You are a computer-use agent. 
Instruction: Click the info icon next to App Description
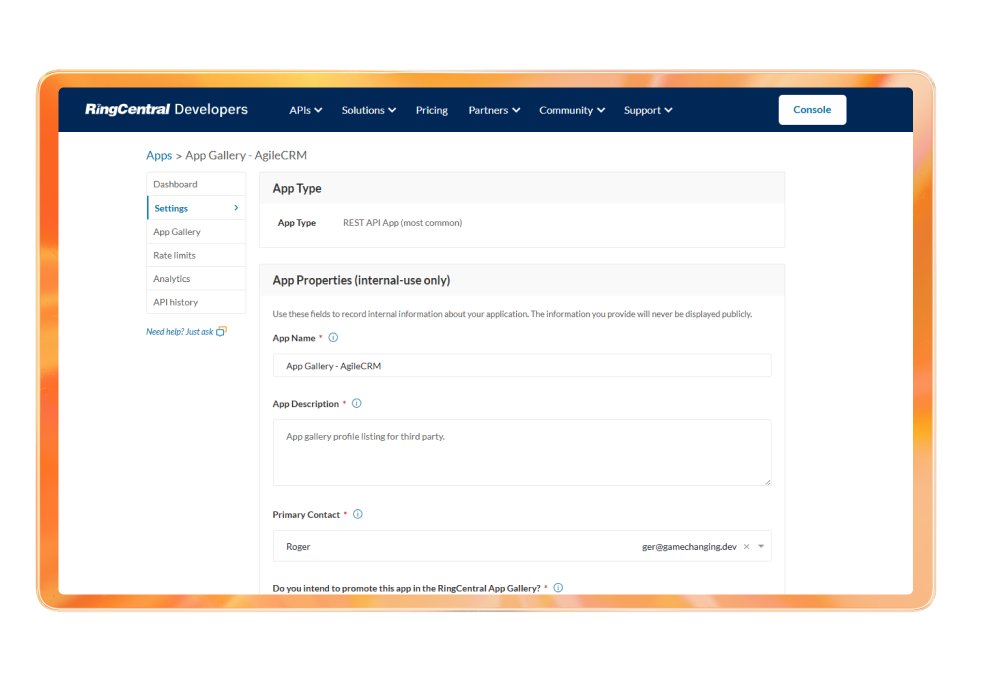(x=356, y=403)
